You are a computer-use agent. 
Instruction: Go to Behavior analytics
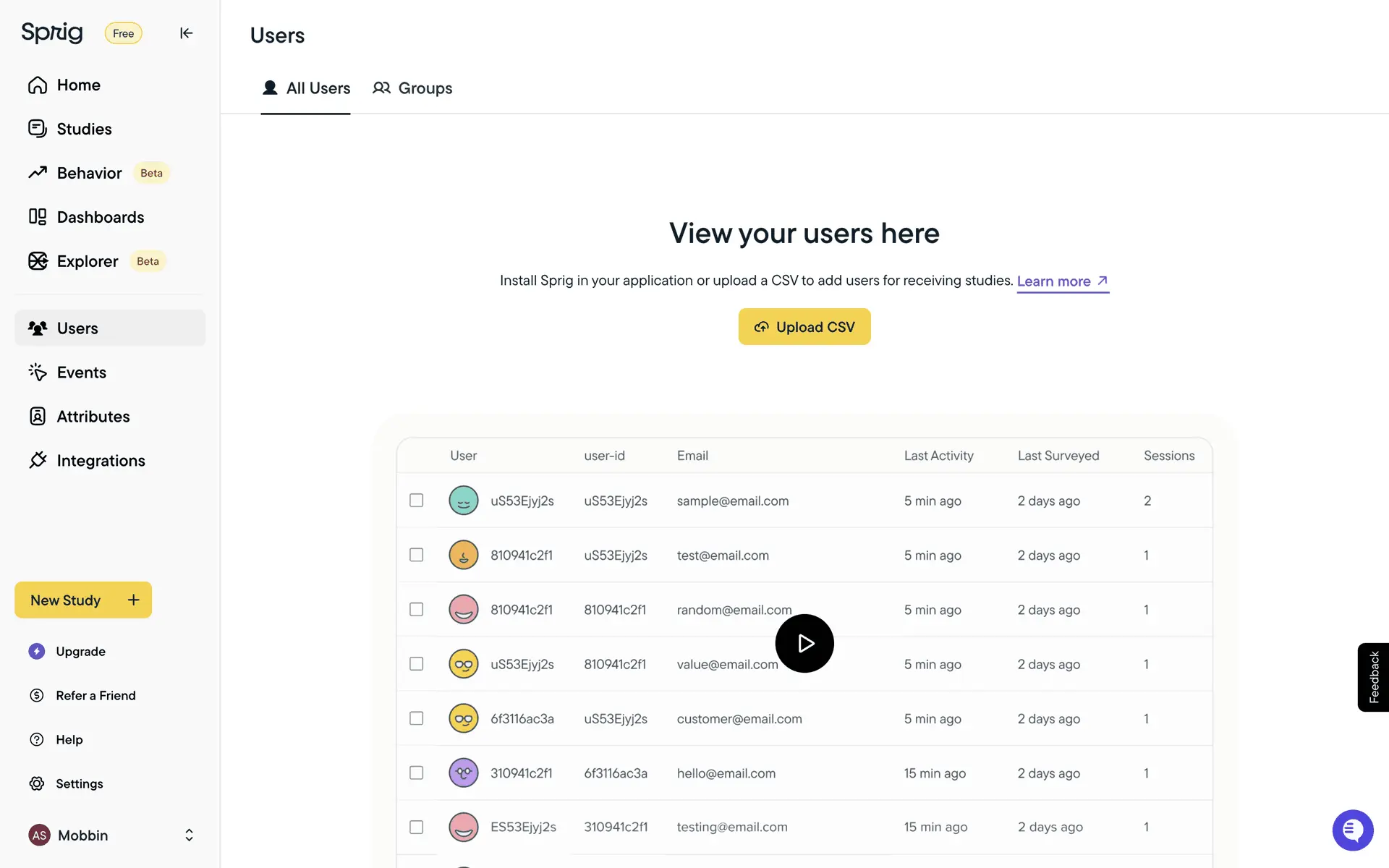click(x=89, y=173)
